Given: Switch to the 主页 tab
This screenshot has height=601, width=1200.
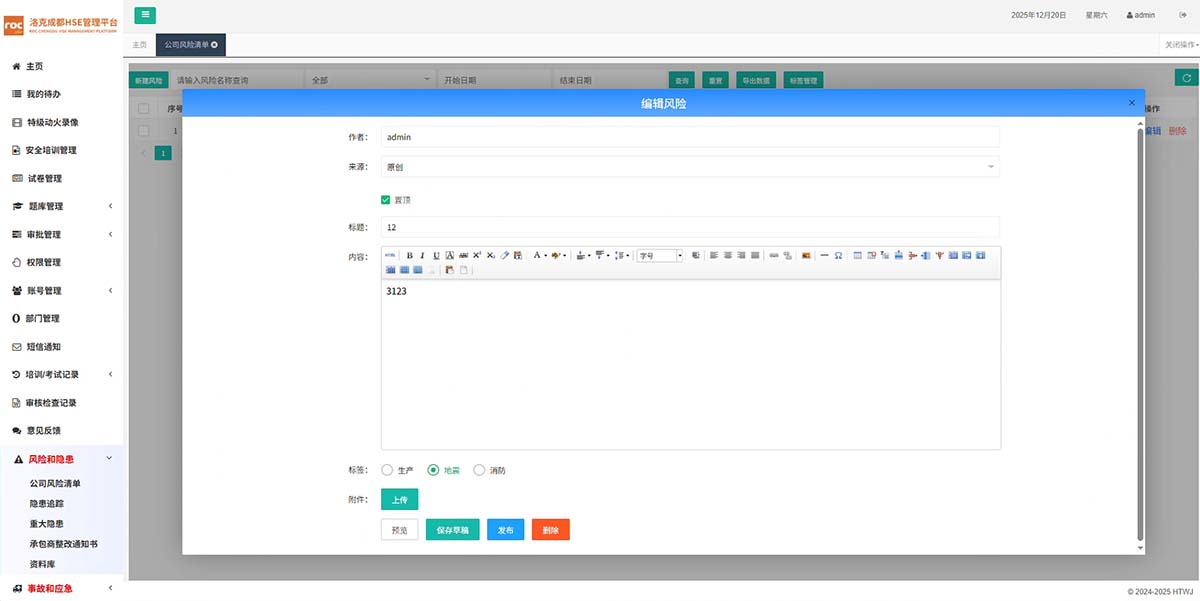Looking at the screenshot, I should click(x=139, y=45).
